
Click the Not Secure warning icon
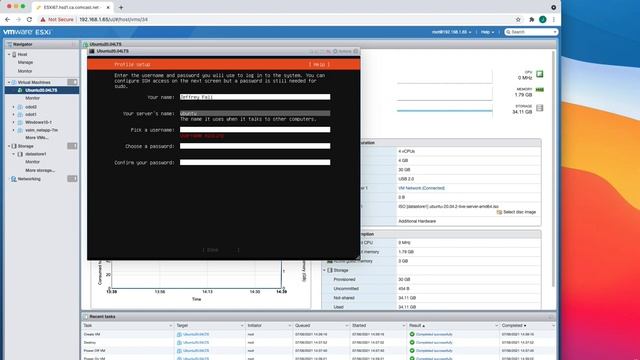42,19
